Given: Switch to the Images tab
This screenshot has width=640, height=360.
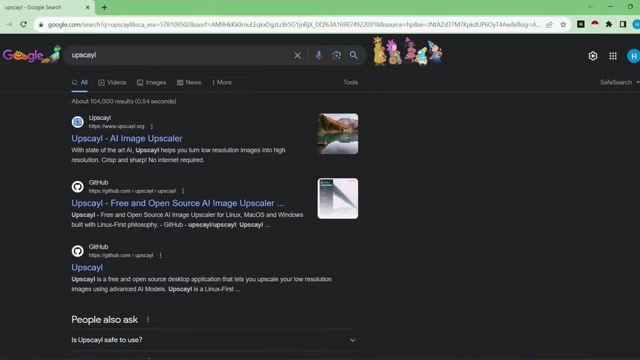Looking at the screenshot, I should 151,82.
